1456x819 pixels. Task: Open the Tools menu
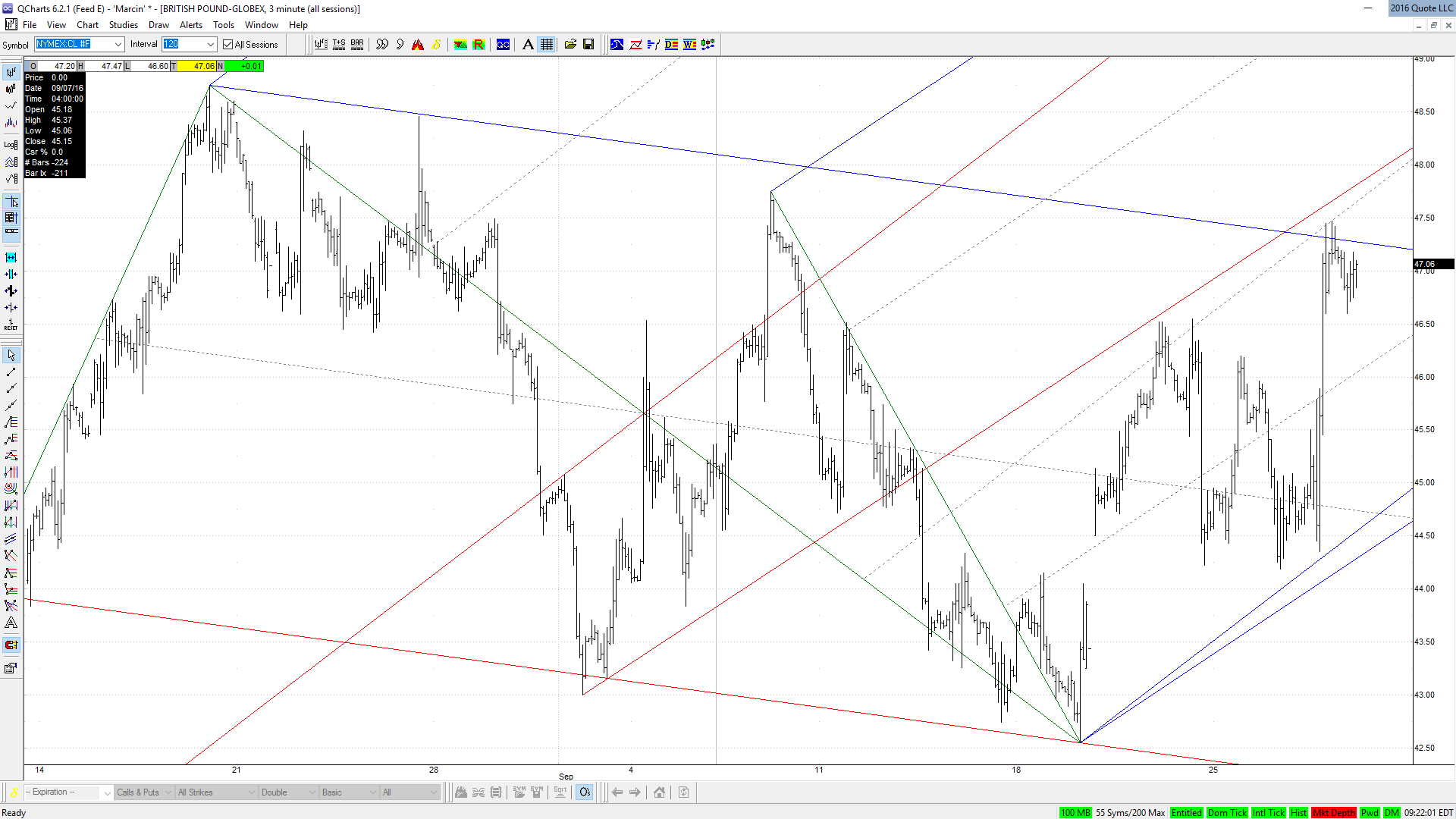pos(224,25)
